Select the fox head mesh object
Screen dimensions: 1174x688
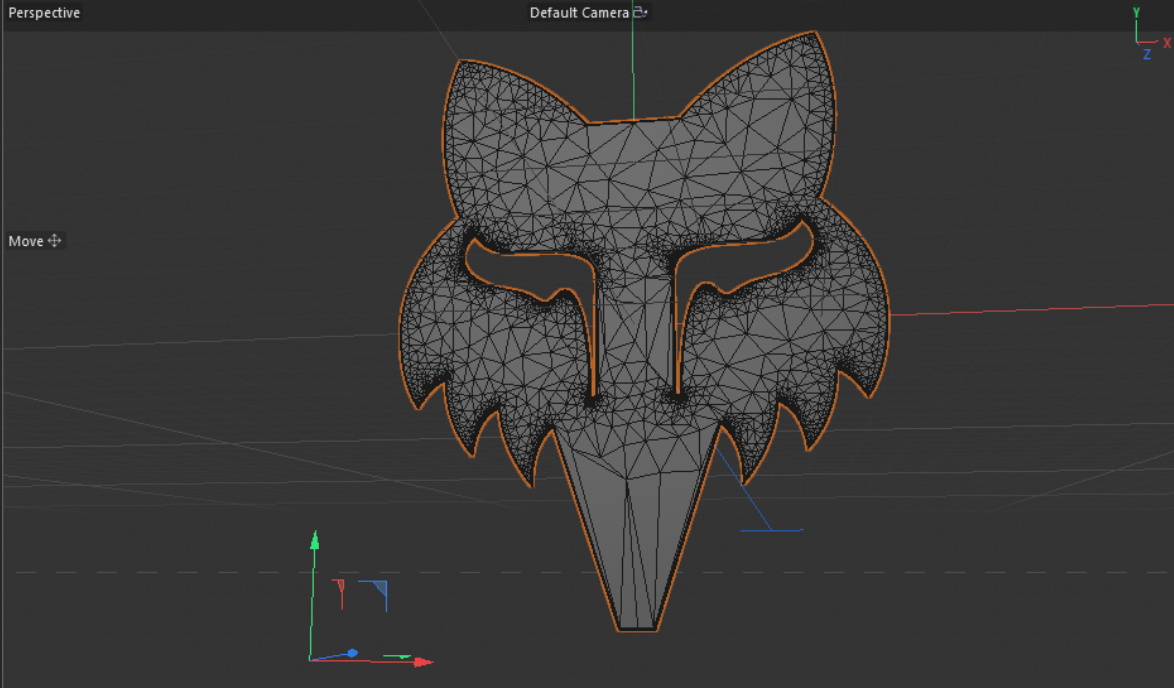(644, 329)
